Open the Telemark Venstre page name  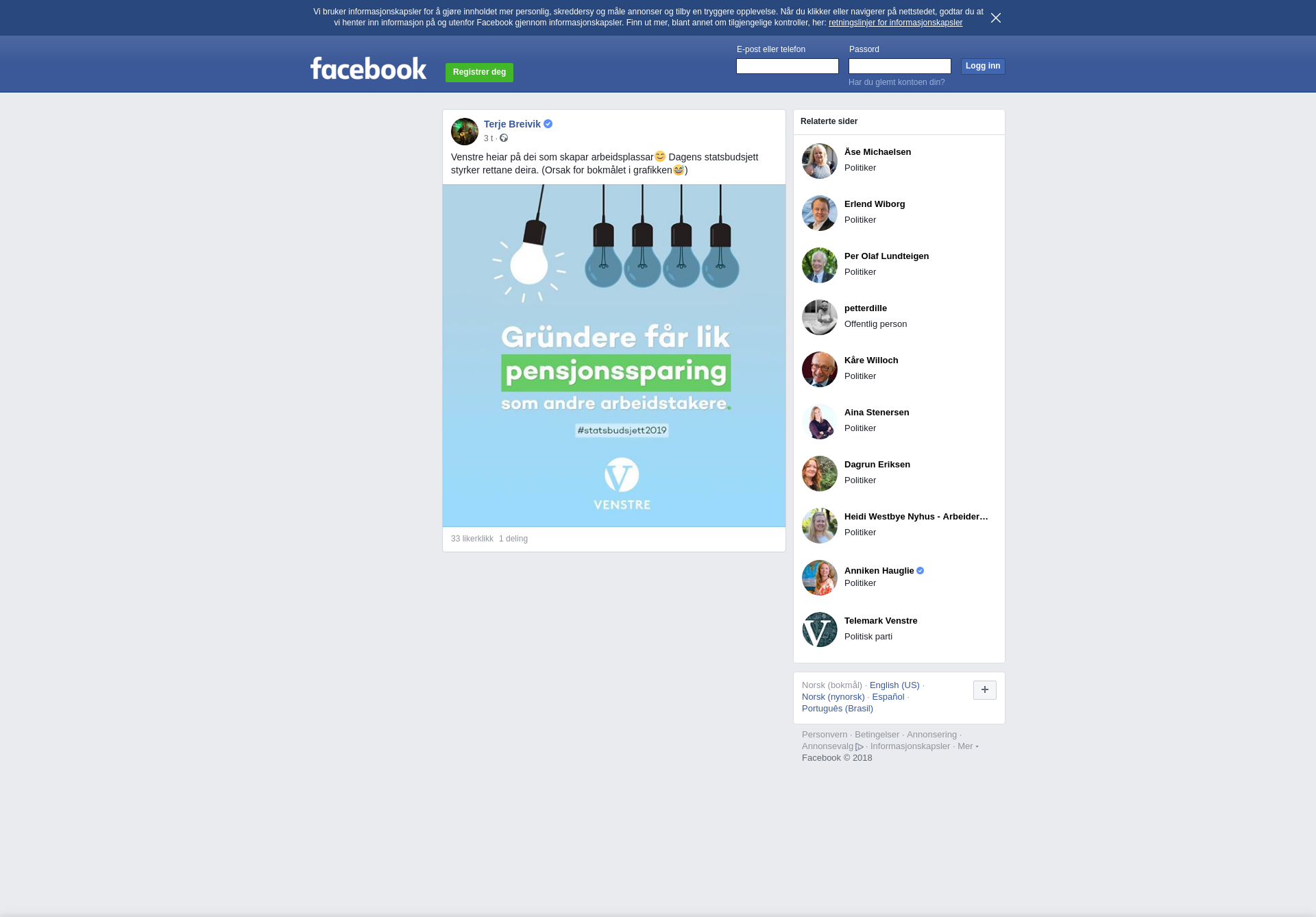click(x=881, y=621)
